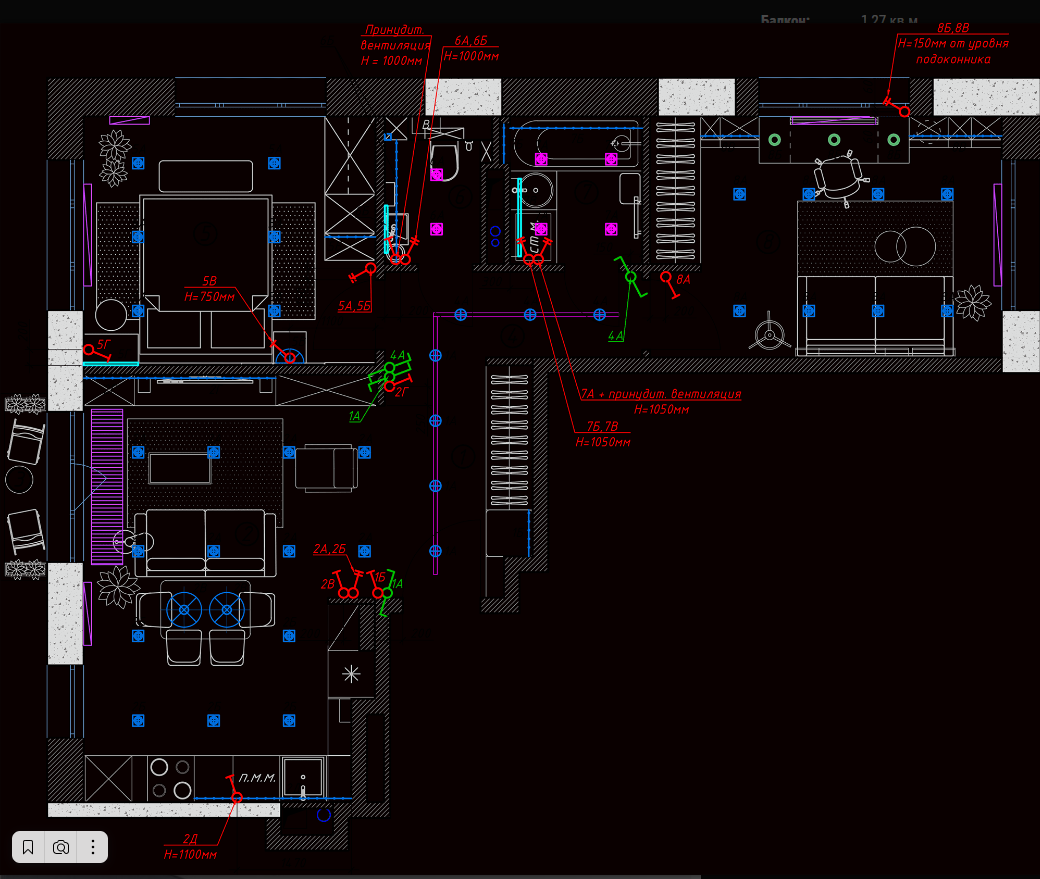
Task: Open the lens image search icon
Action: coord(60,847)
